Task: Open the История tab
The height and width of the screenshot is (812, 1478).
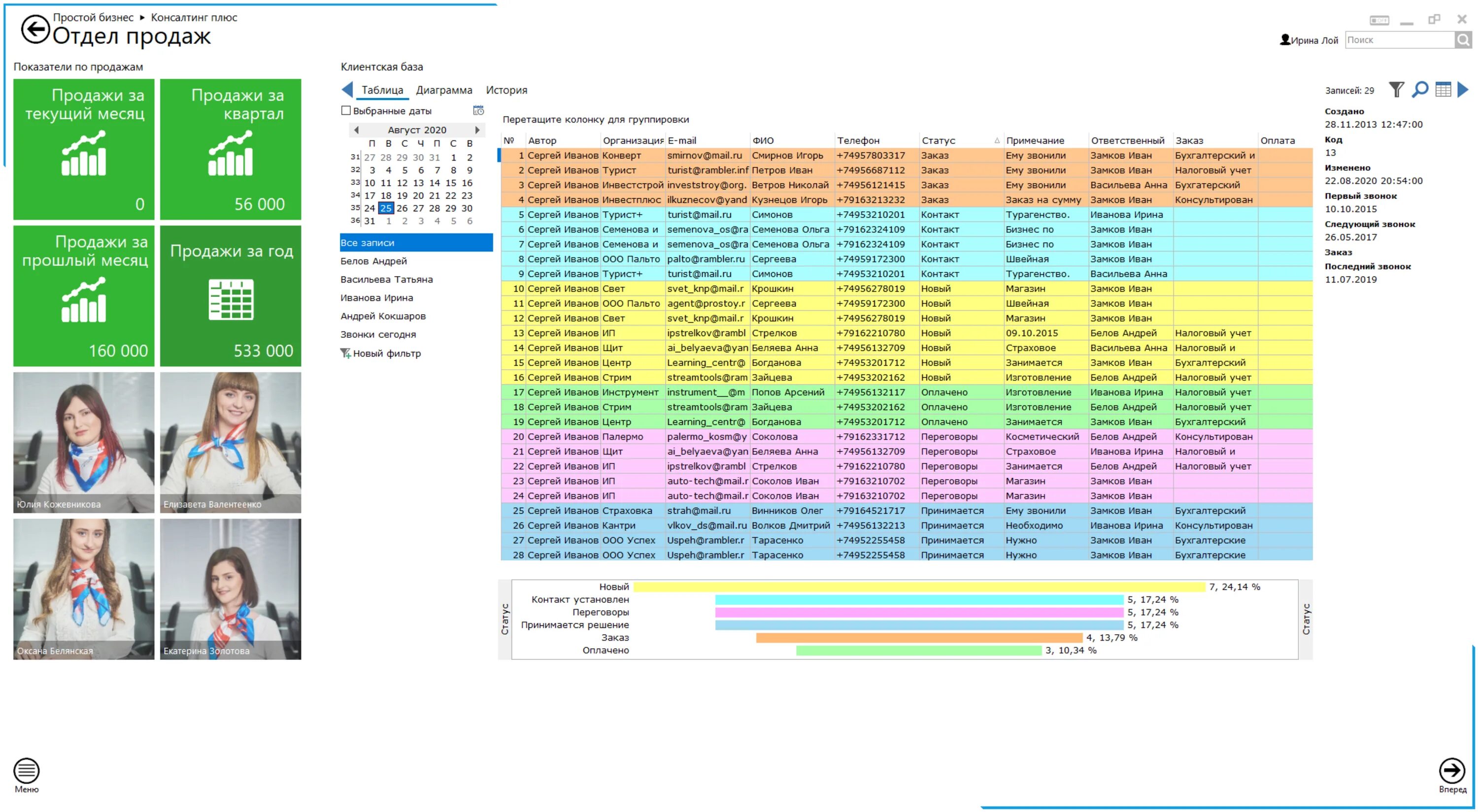Action: (x=506, y=90)
